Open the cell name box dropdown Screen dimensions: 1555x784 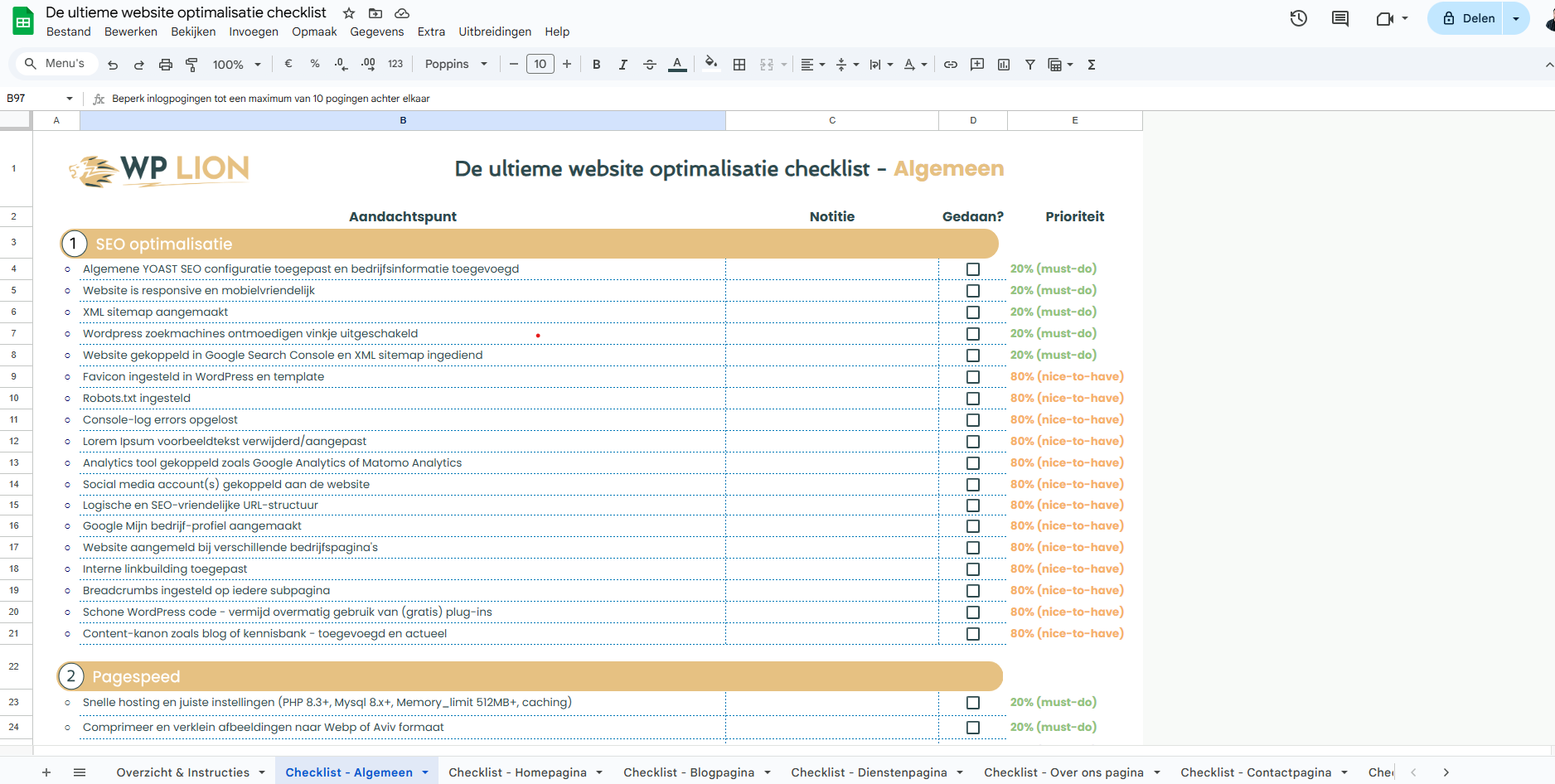[x=70, y=99]
